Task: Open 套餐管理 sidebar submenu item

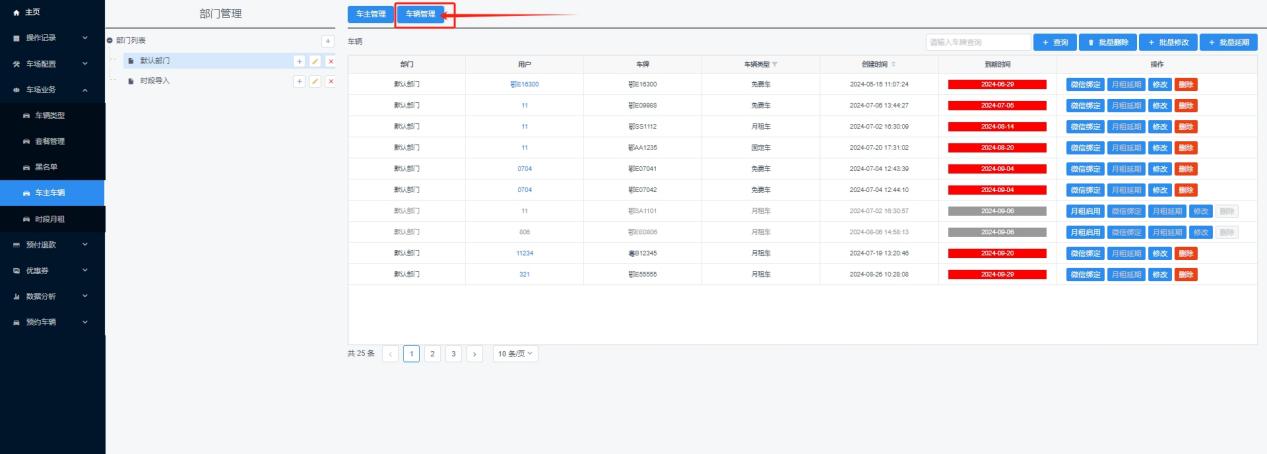Action: (52, 142)
